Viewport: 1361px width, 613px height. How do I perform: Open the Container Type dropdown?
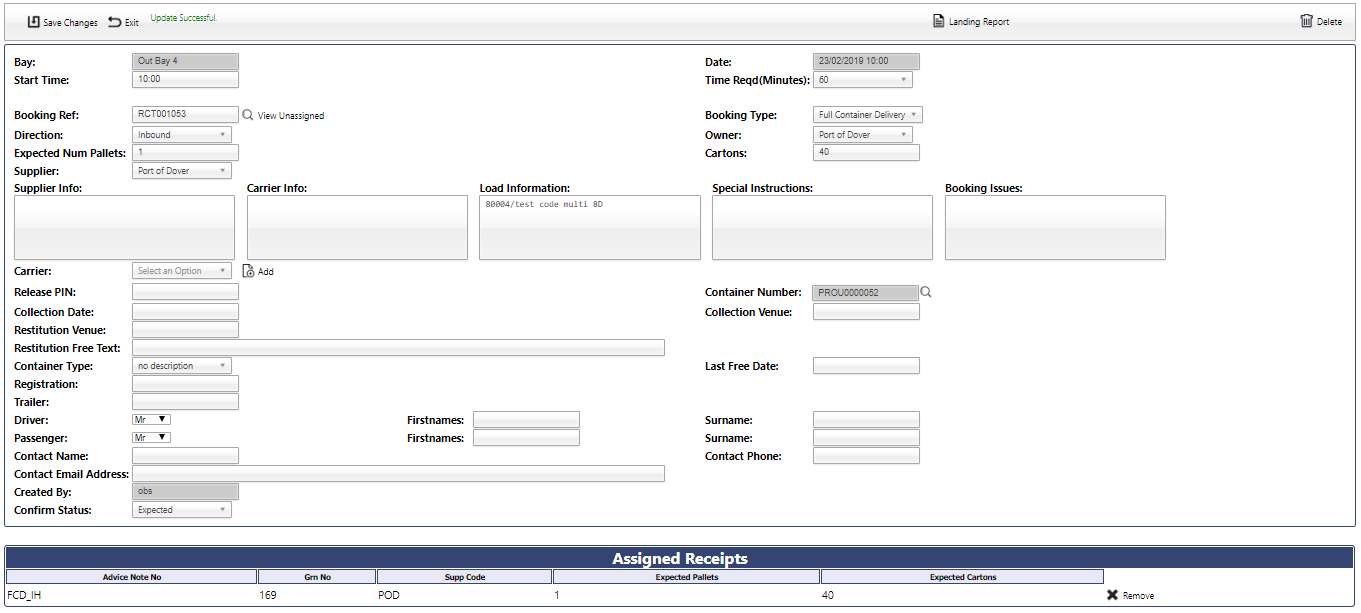[x=182, y=366]
